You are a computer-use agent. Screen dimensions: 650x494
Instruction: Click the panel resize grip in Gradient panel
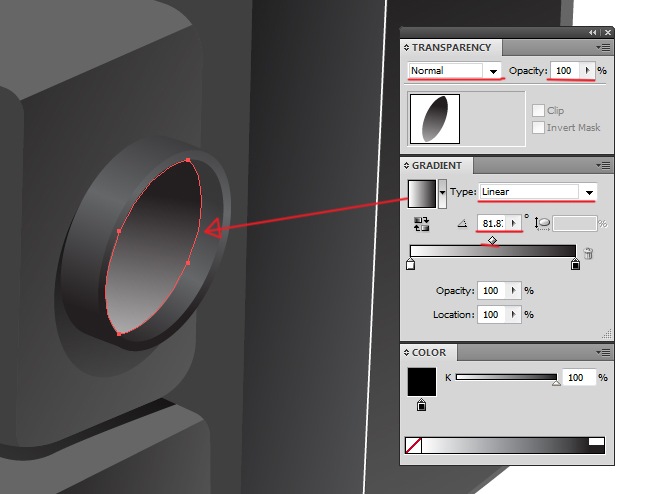[x=607, y=334]
